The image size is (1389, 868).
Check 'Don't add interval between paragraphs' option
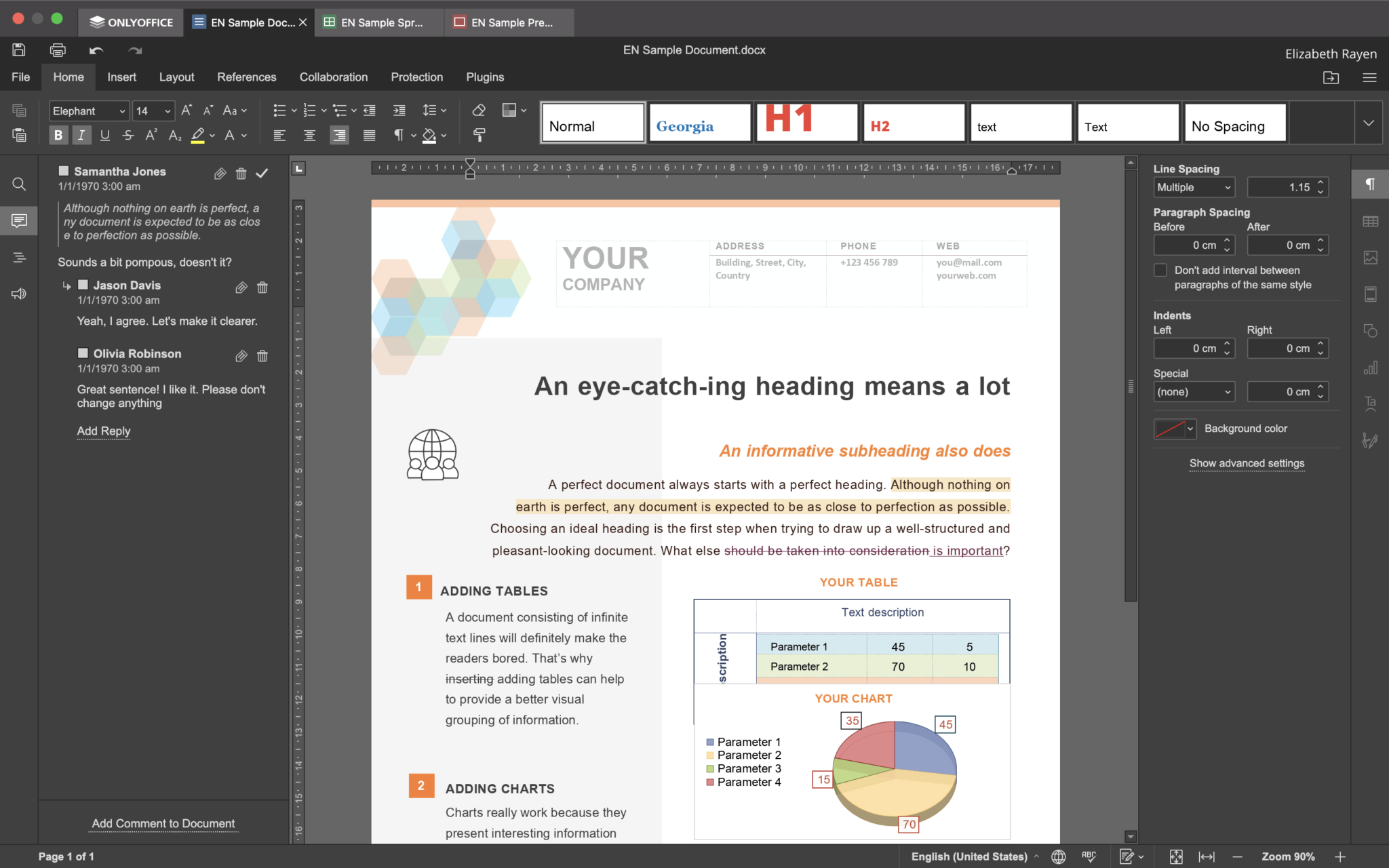(1161, 270)
